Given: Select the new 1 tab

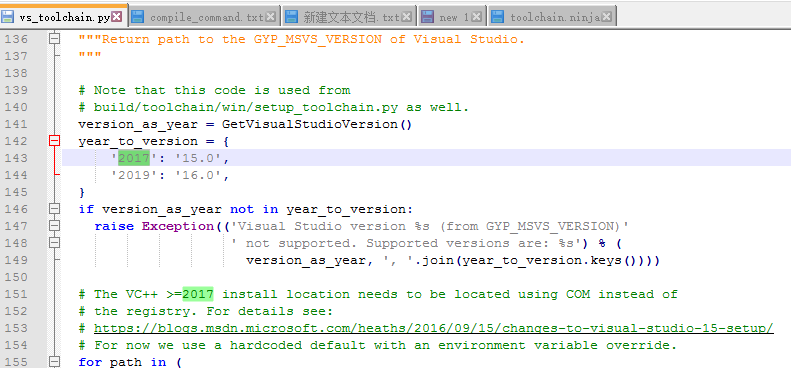Looking at the screenshot, I should pyautogui.click(x=453, y=17).
